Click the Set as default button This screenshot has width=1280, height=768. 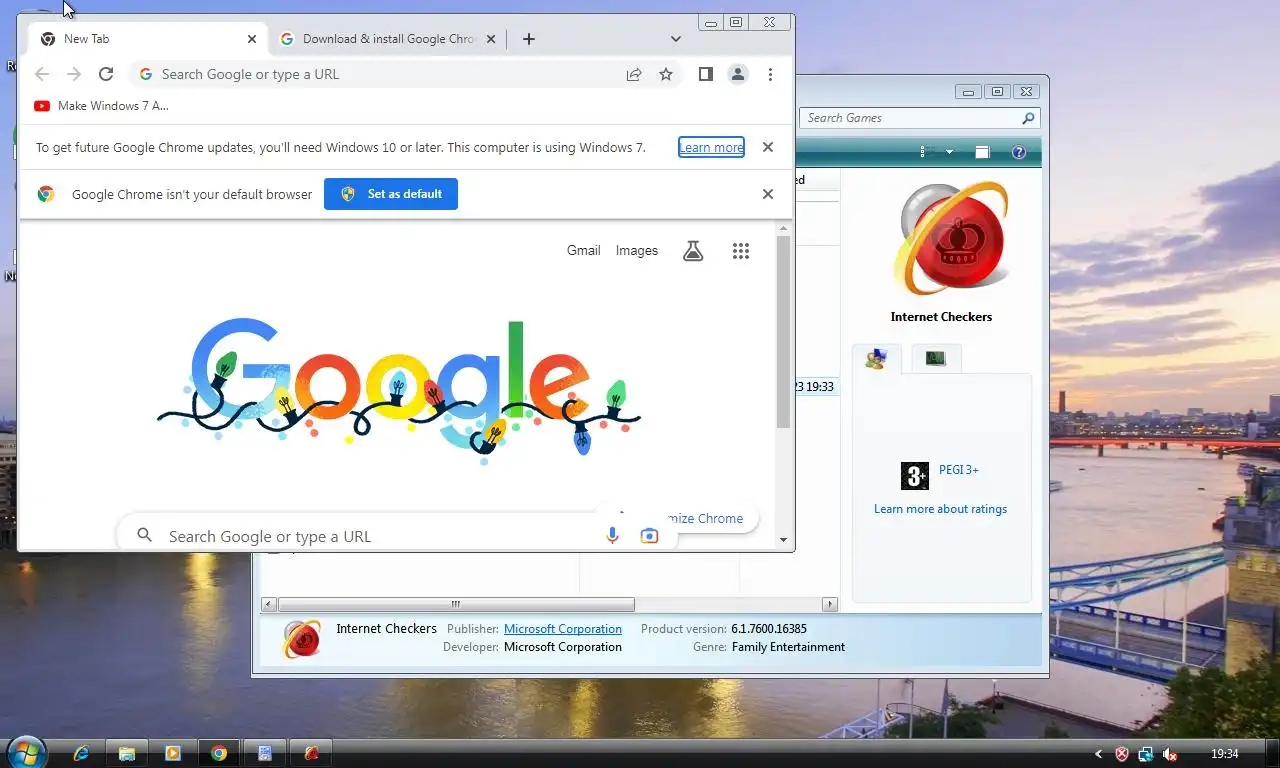click(x=391, y=194)
